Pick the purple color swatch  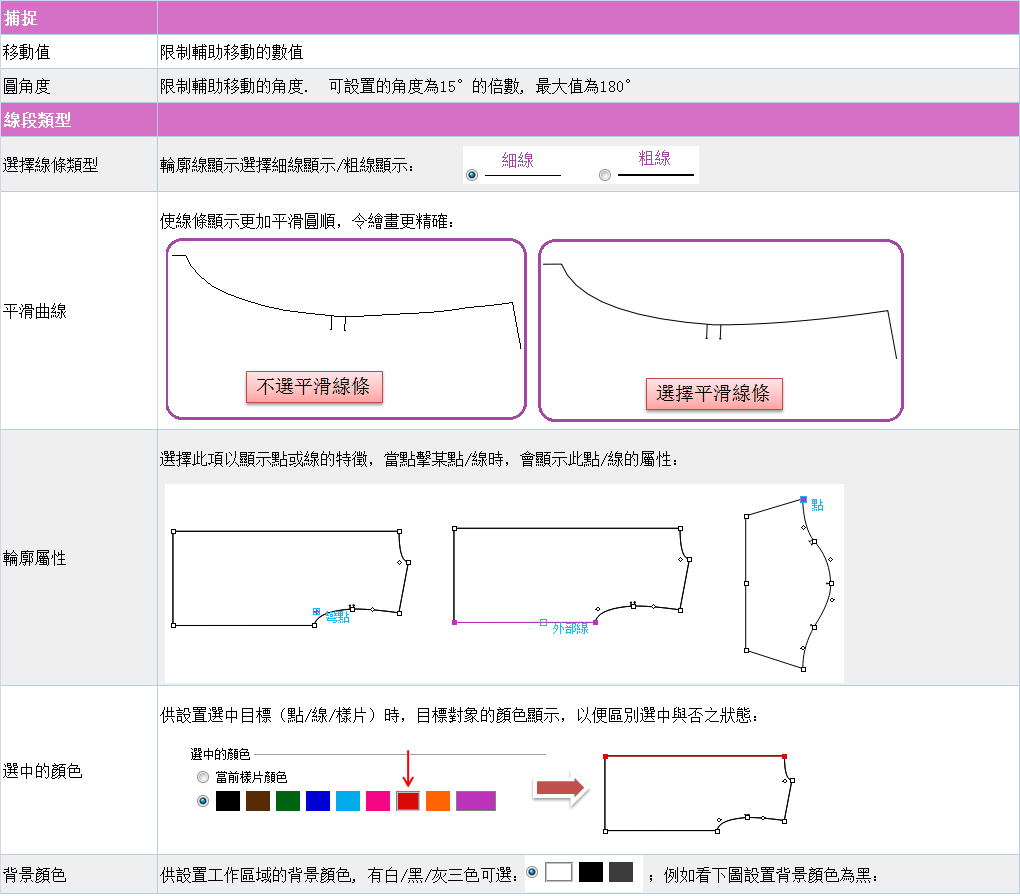pos(475,801)
